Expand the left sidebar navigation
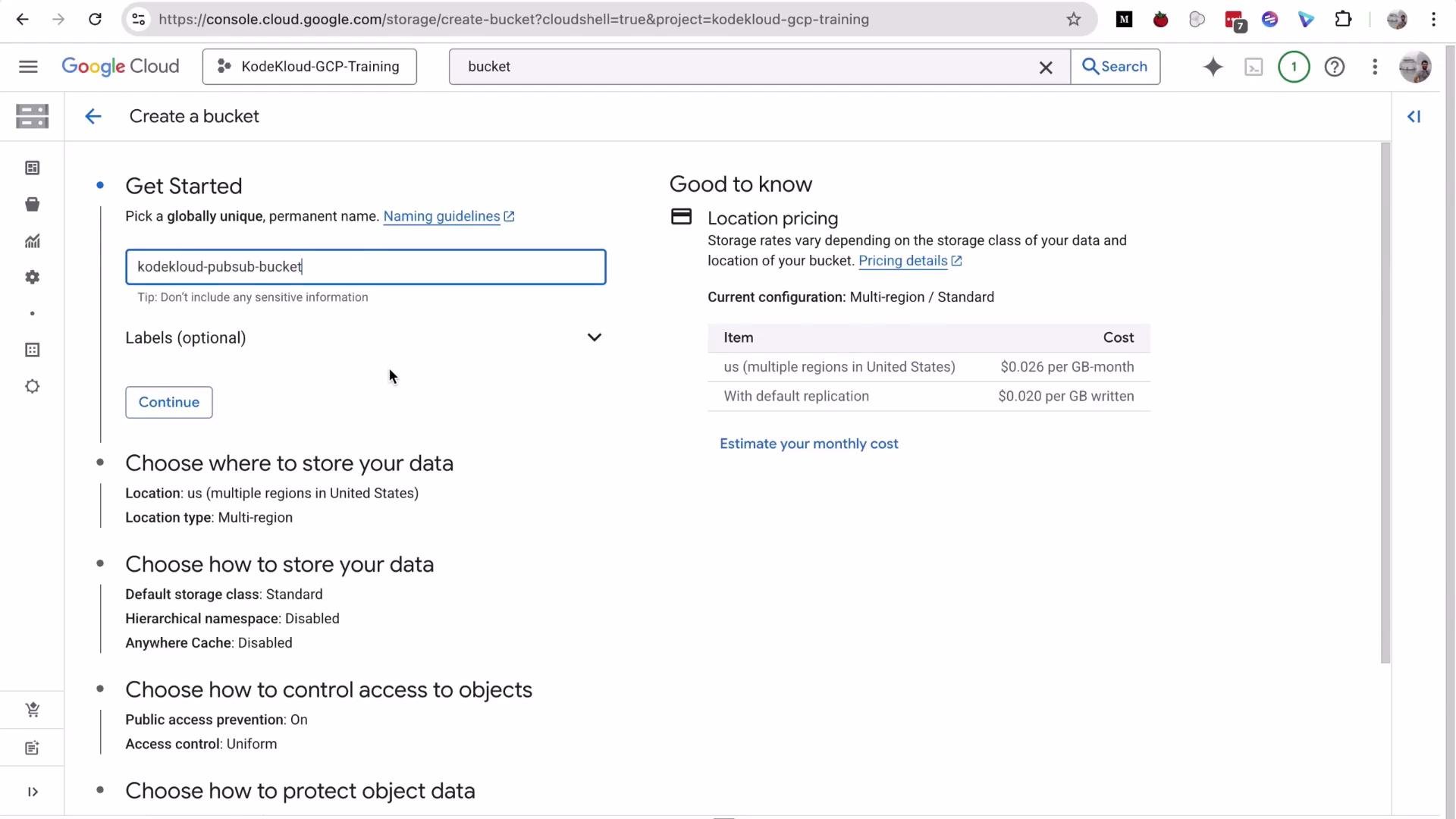The image size is (1456, 819). click(x=33, y=792)
